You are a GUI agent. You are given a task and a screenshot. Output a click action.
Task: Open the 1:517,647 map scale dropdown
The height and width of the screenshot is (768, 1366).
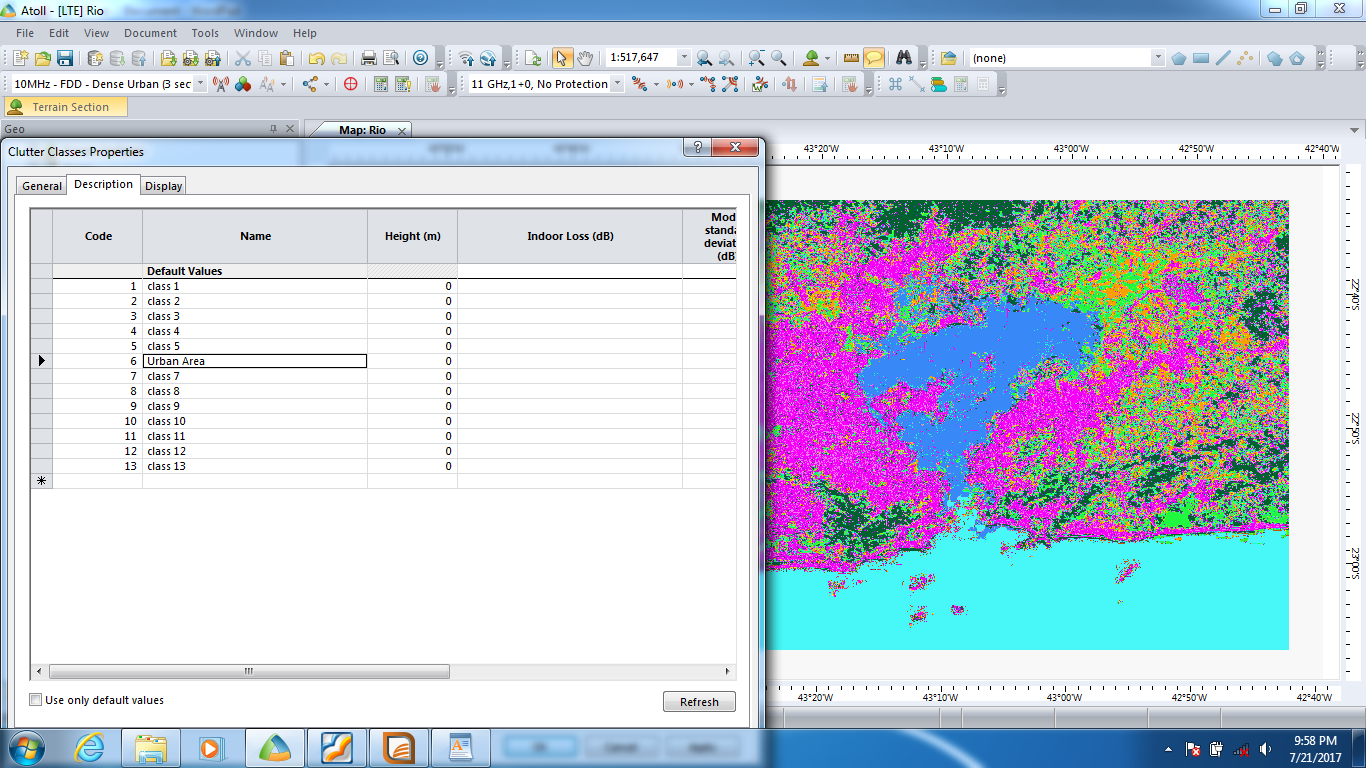[x=684, y=58]
